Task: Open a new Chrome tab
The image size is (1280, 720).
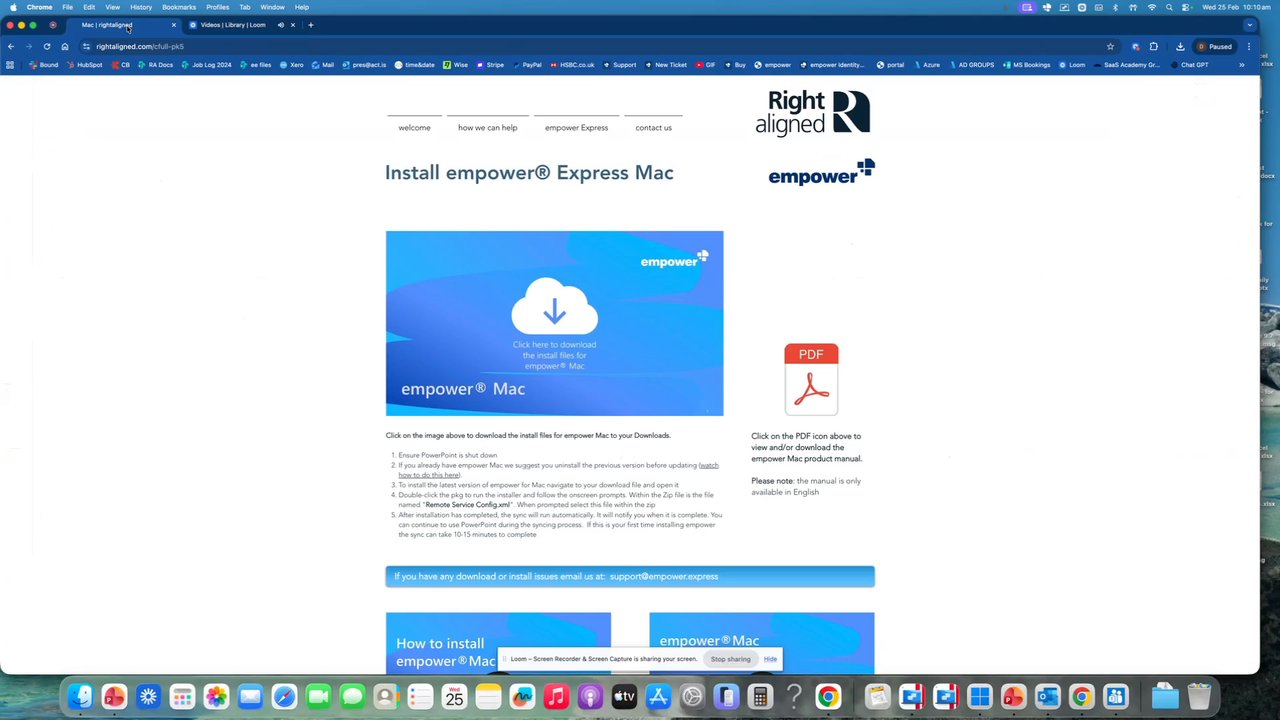Action: tap(311, 25)
